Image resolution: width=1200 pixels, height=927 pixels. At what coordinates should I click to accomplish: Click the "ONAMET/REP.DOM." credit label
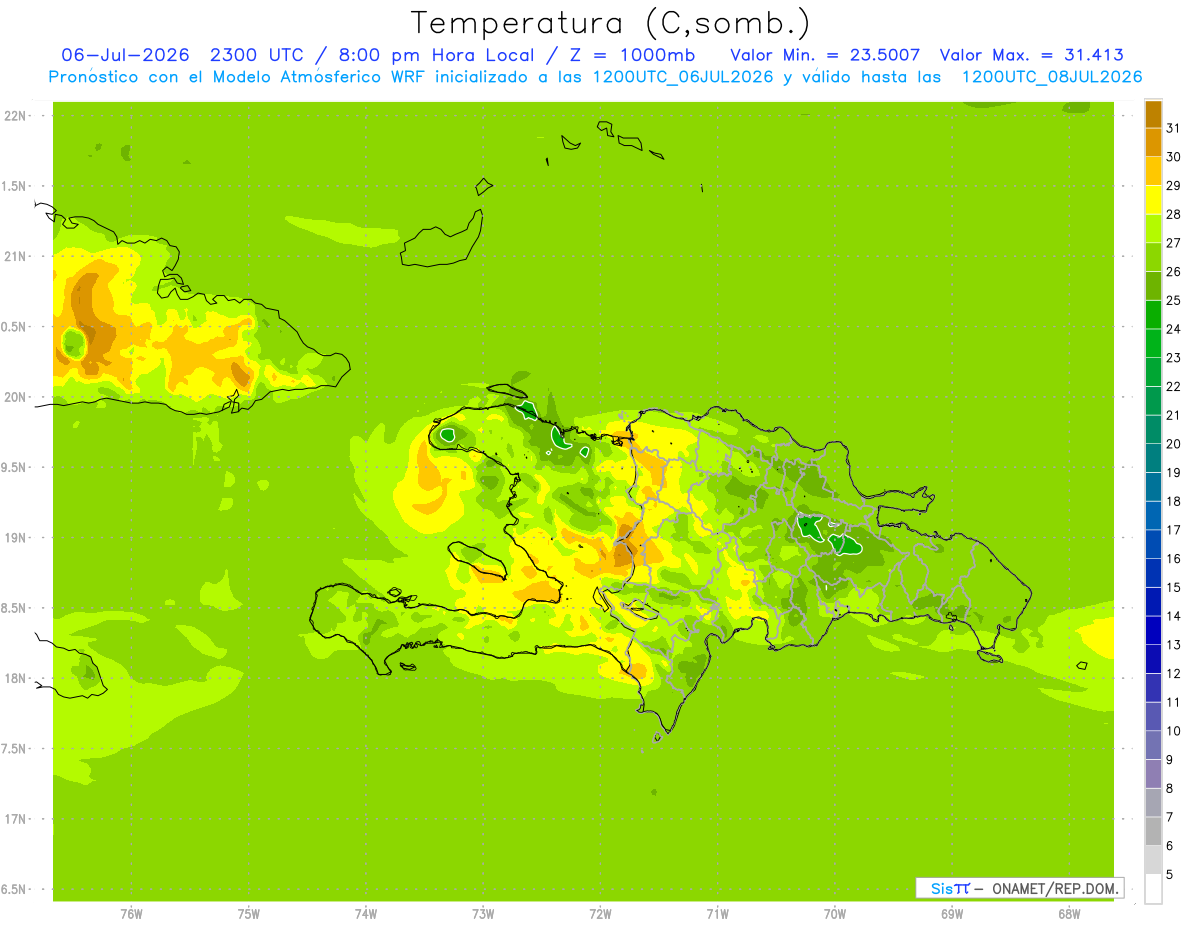click(x=1055, y=888)
